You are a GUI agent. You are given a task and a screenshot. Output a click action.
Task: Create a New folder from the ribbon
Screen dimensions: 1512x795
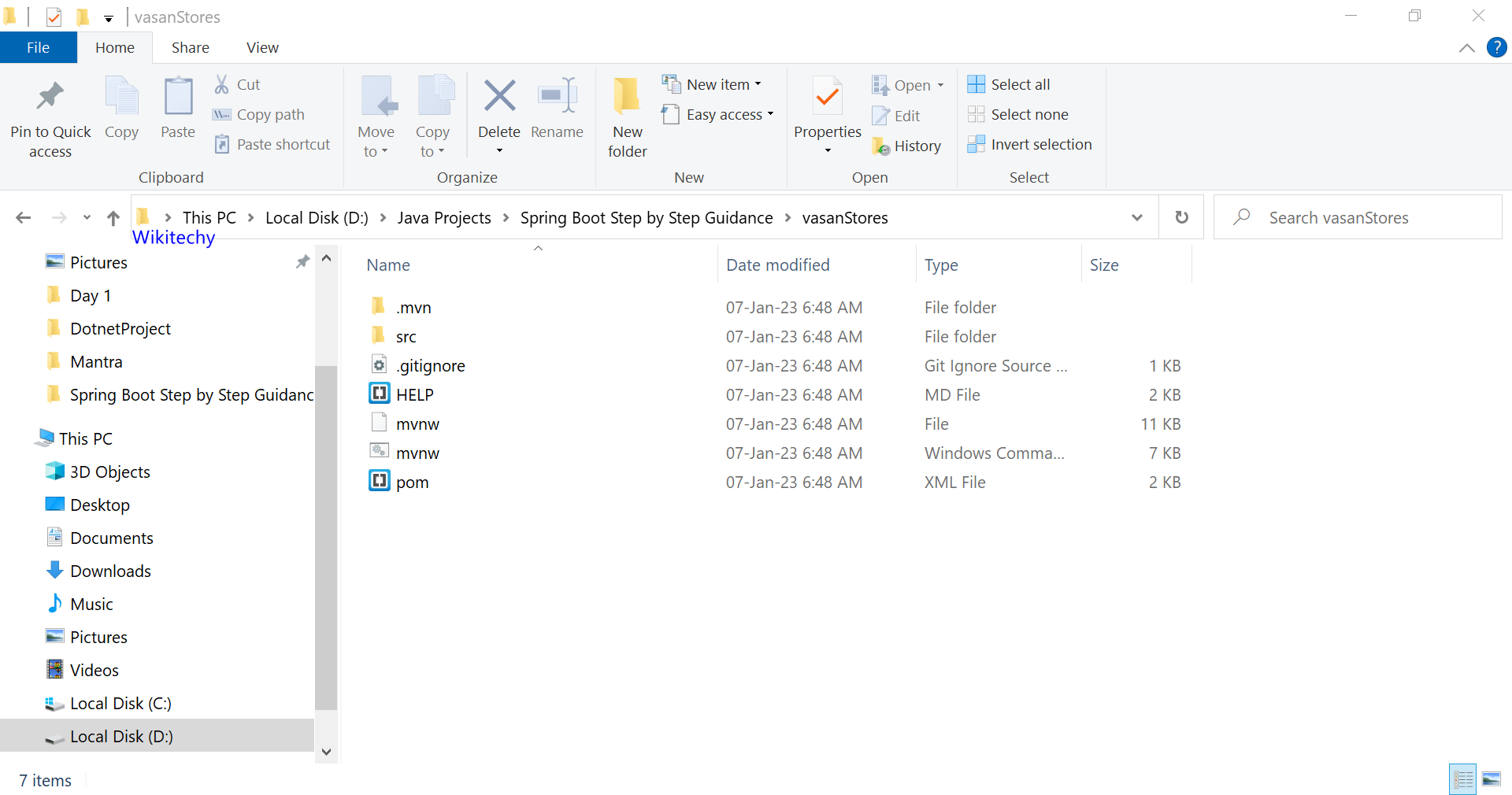point(627,97)
